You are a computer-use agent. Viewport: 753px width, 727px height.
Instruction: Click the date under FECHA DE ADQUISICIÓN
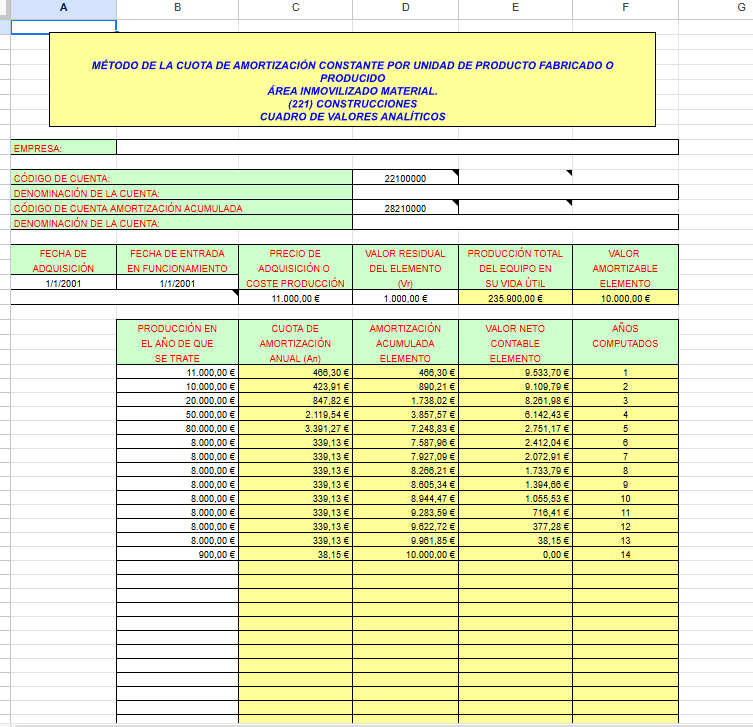(63, 283)
